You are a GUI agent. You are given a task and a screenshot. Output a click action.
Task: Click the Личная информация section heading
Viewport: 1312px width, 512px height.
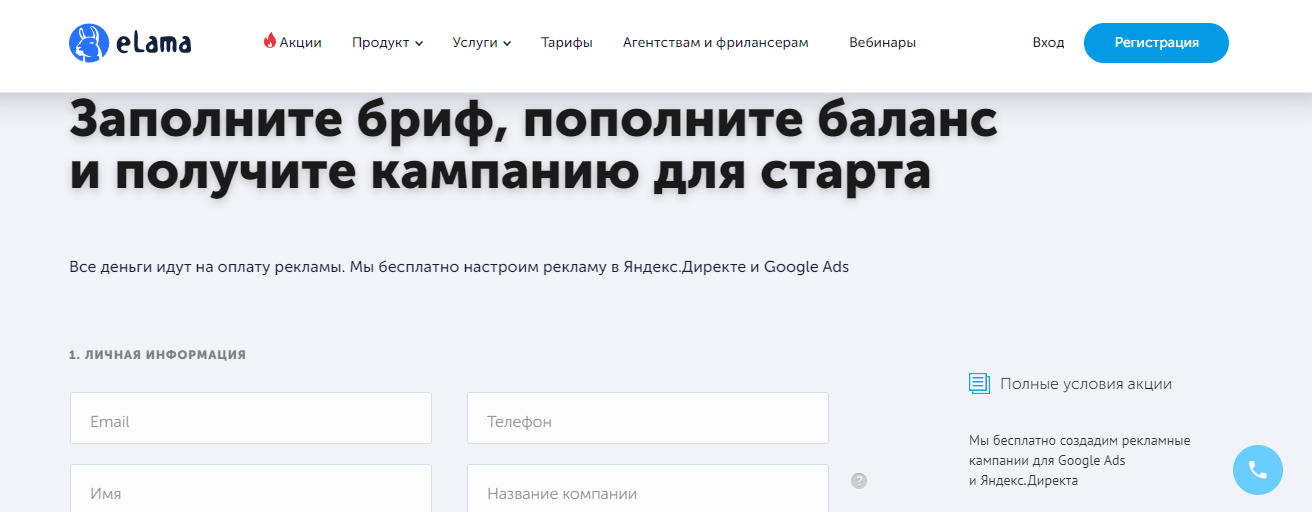(x=157, y=355)
